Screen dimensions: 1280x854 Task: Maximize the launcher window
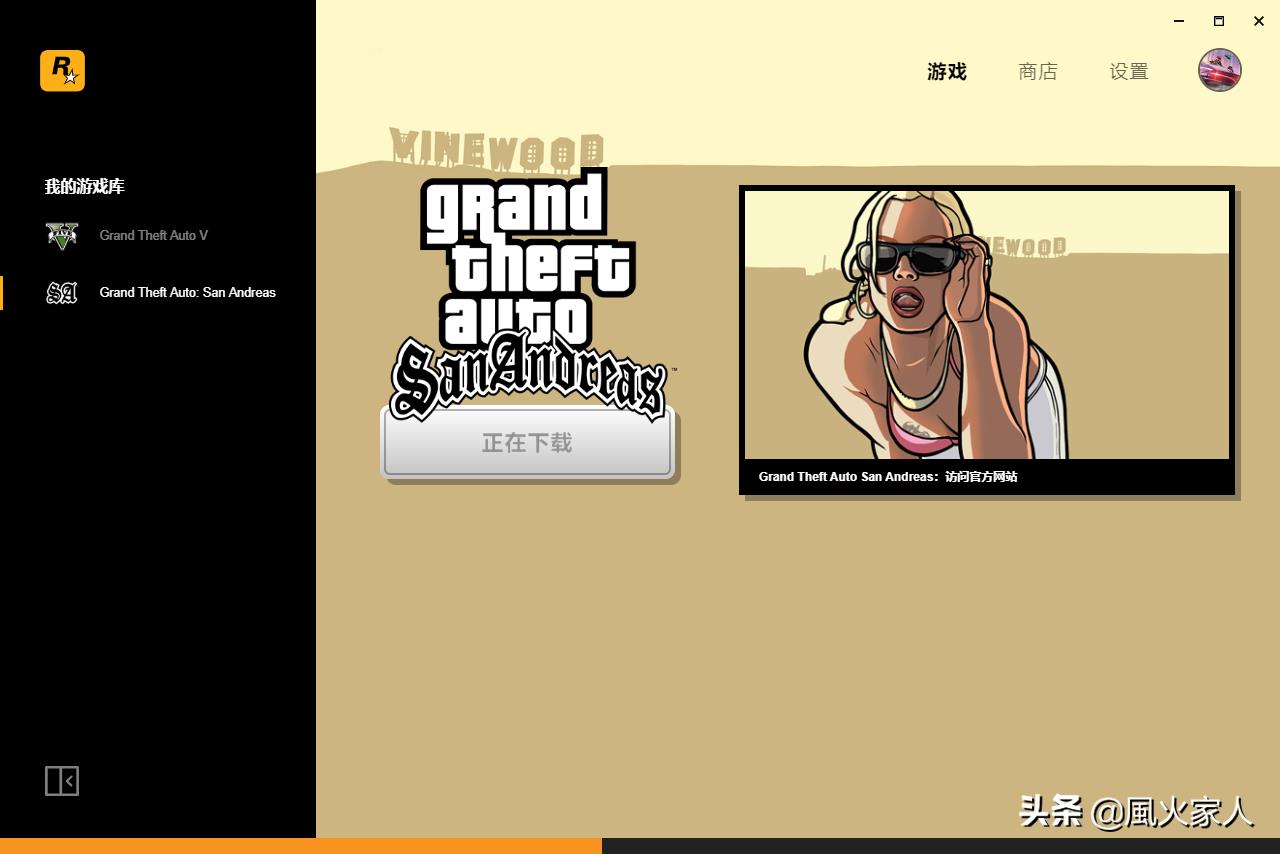1219,21
